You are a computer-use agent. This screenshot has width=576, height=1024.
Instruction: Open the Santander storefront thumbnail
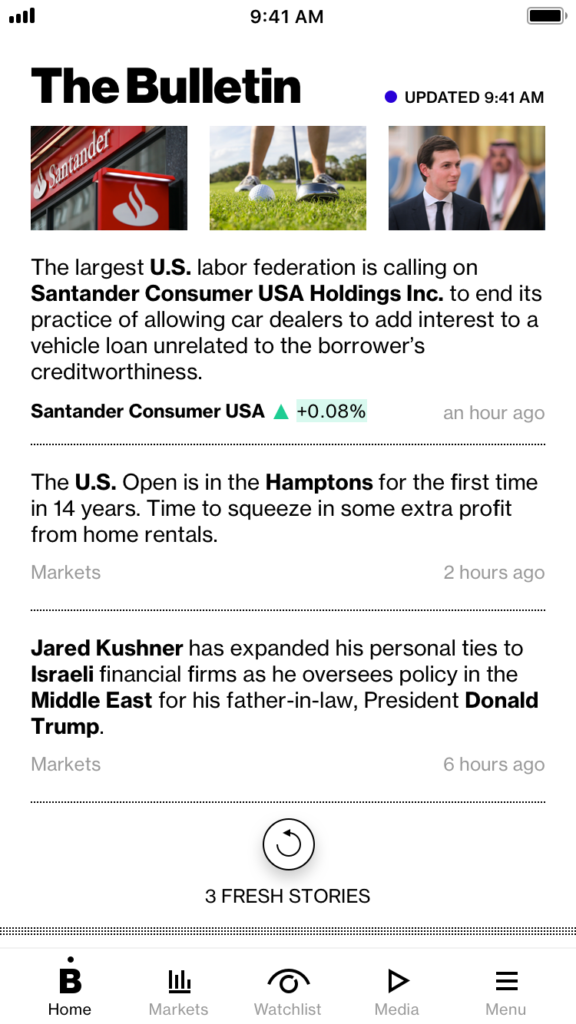click(109, 178)
